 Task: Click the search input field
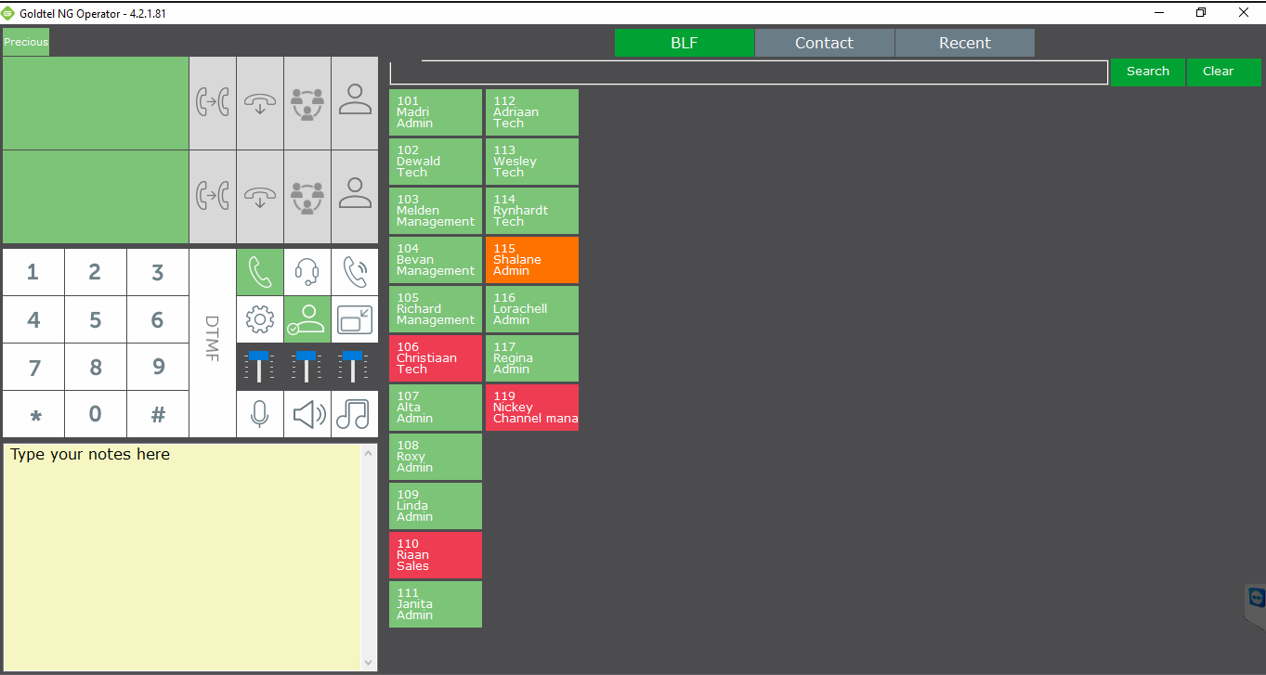[748, 72]
